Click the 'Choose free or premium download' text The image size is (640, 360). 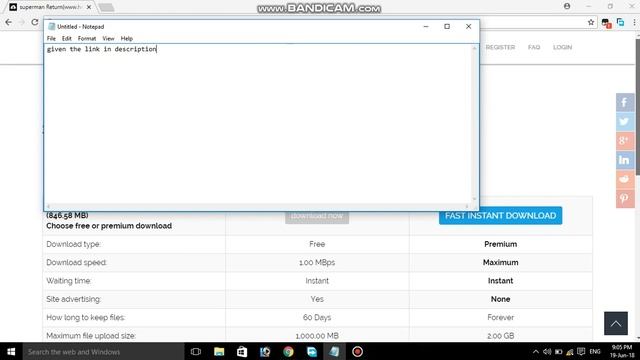109,226
